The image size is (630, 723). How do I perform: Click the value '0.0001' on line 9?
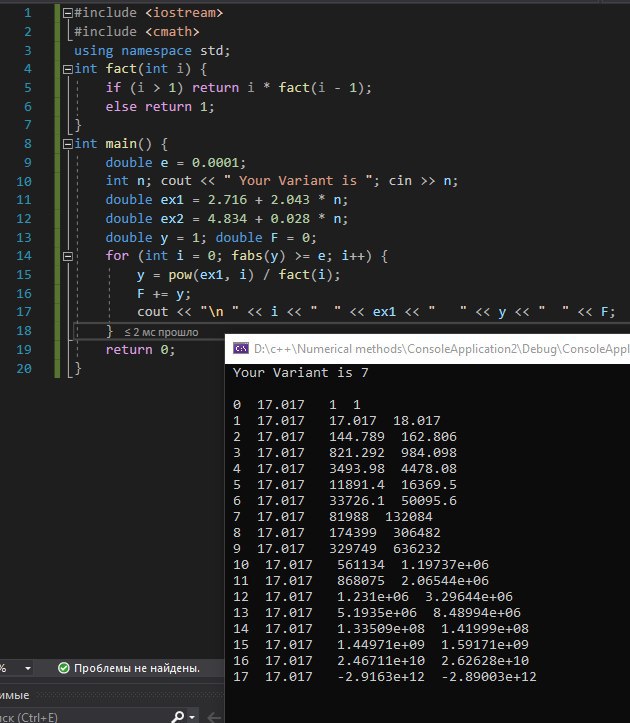tap(215, 163)
